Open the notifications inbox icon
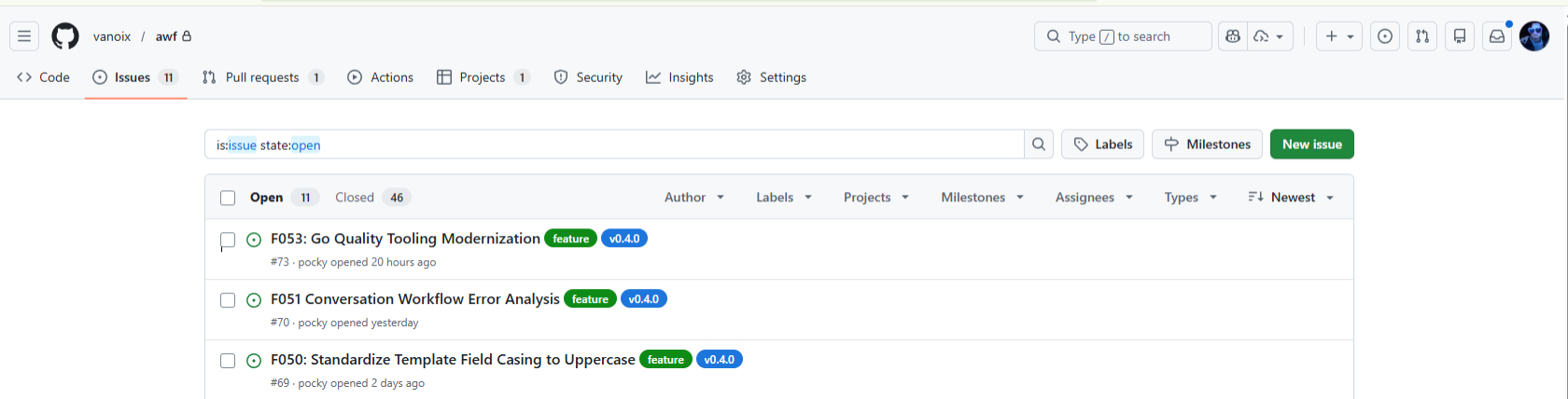 [x=1497, y=36]
